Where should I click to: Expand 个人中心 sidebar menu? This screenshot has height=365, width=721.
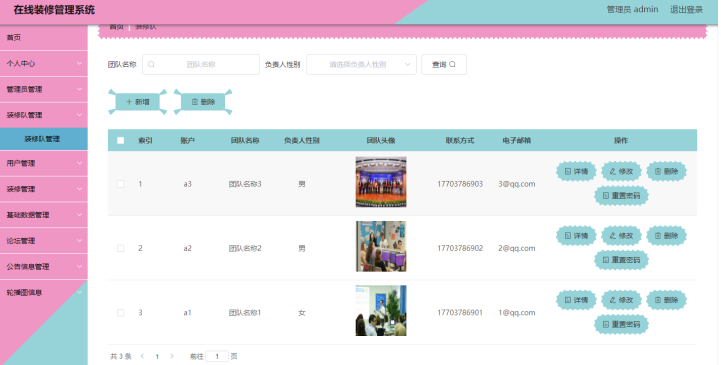[44, 63]
